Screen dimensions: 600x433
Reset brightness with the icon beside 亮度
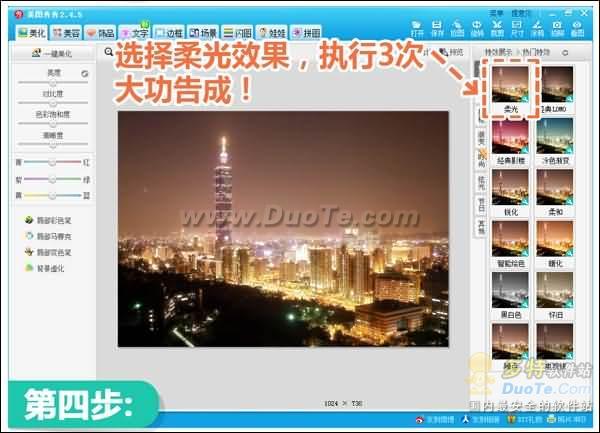84,73
